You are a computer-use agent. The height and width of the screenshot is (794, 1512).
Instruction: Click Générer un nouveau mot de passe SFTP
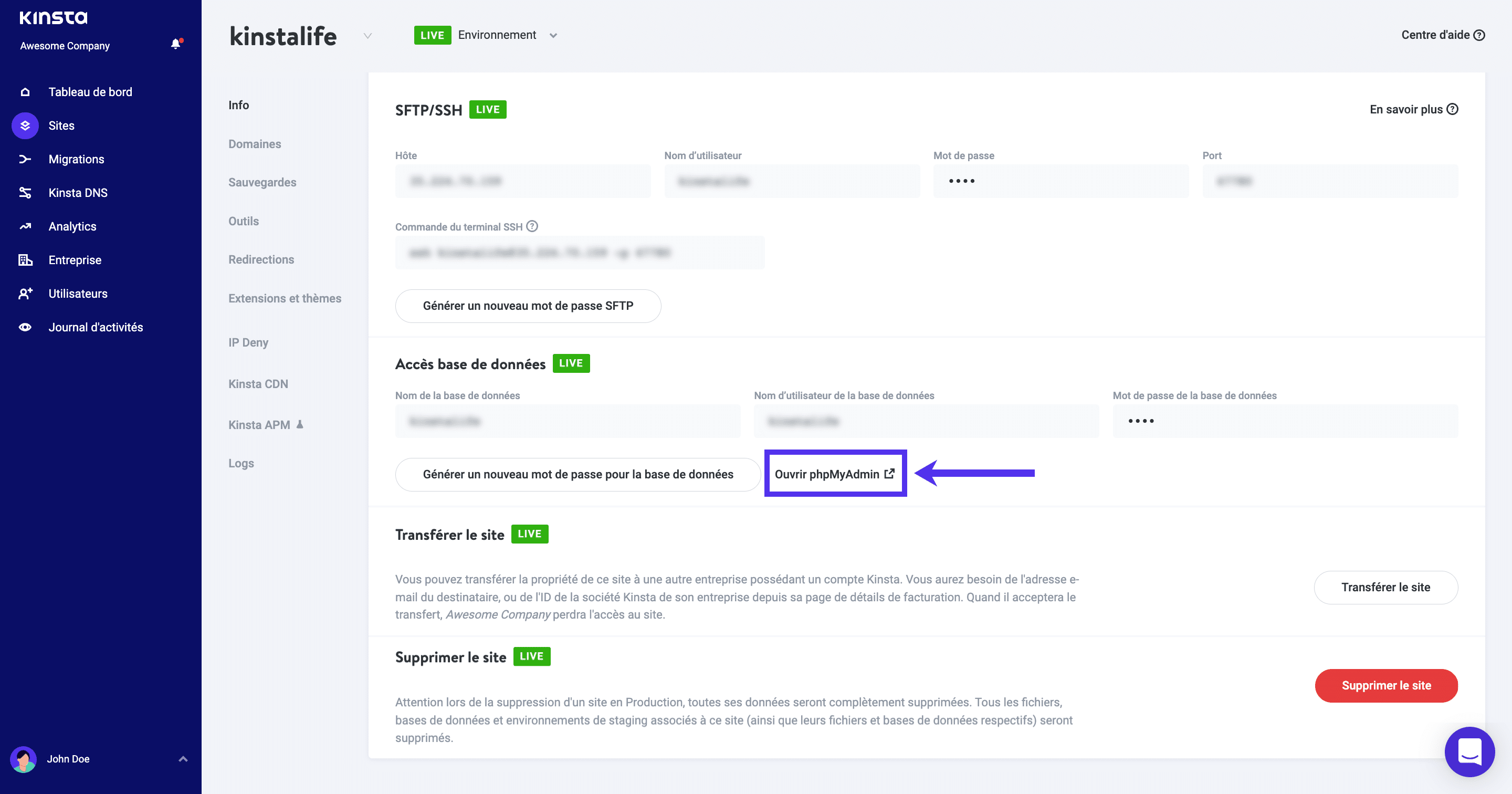(528, 306)
